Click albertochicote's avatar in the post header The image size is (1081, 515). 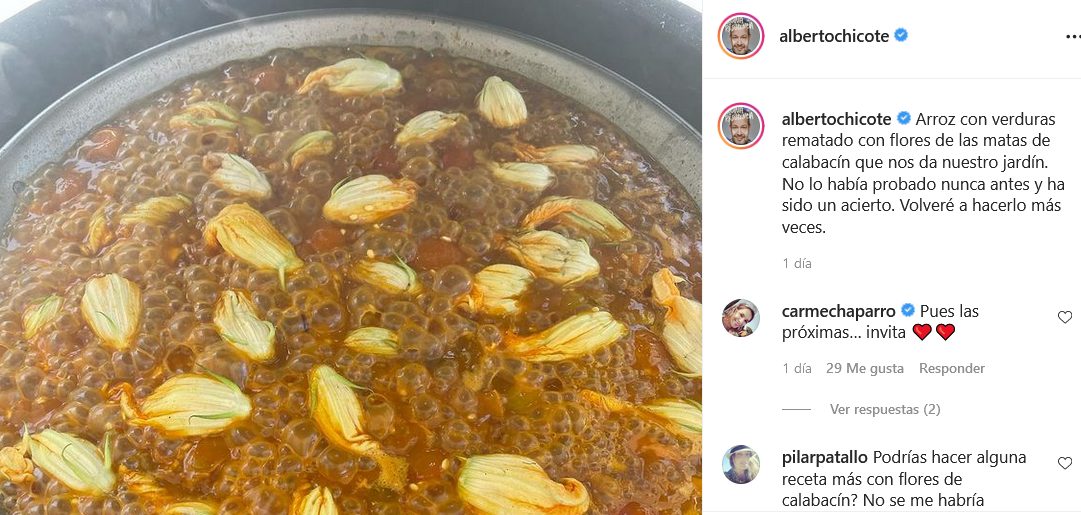point(741,36)
